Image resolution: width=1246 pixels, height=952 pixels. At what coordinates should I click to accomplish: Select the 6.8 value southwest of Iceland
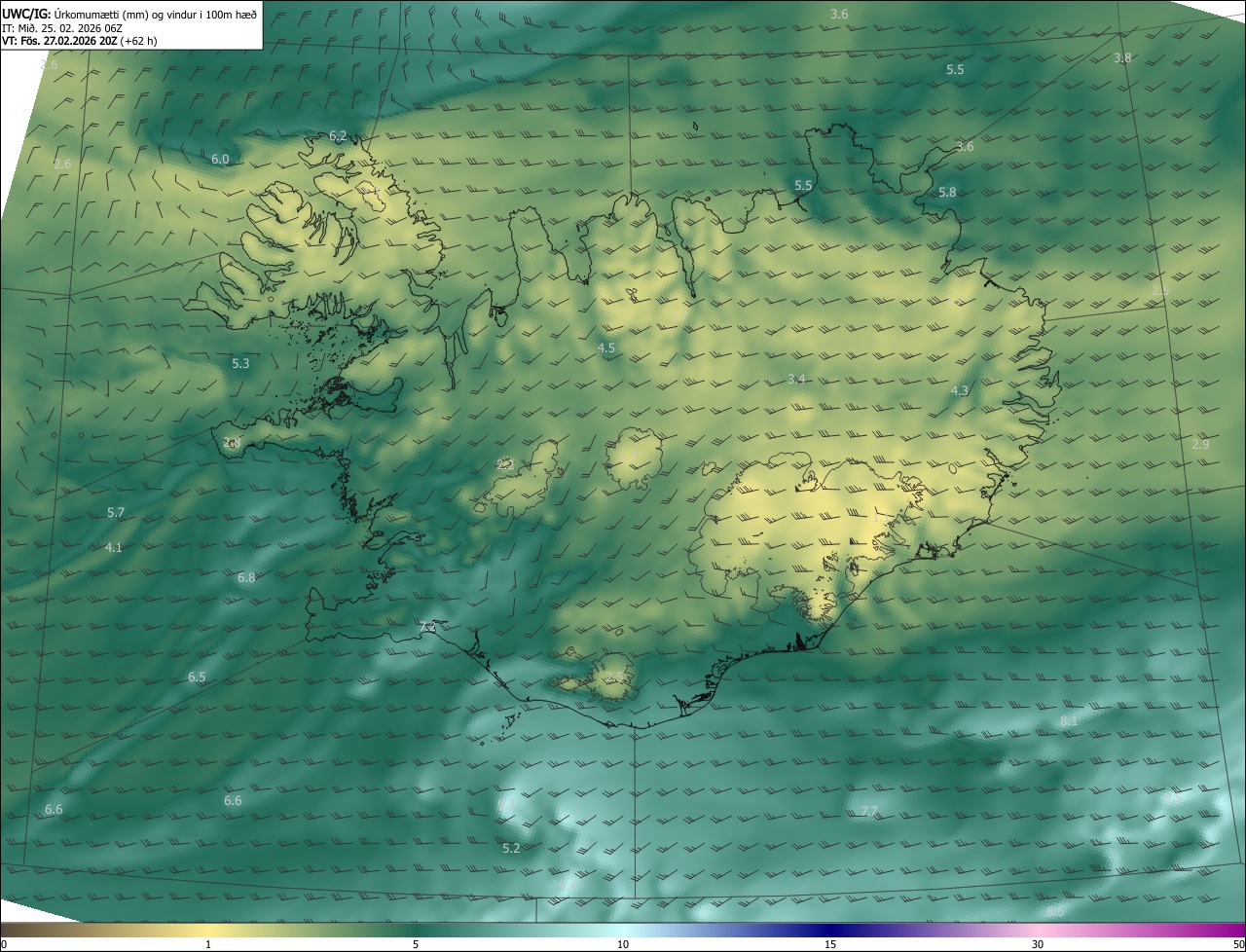(x=246, y=578)
